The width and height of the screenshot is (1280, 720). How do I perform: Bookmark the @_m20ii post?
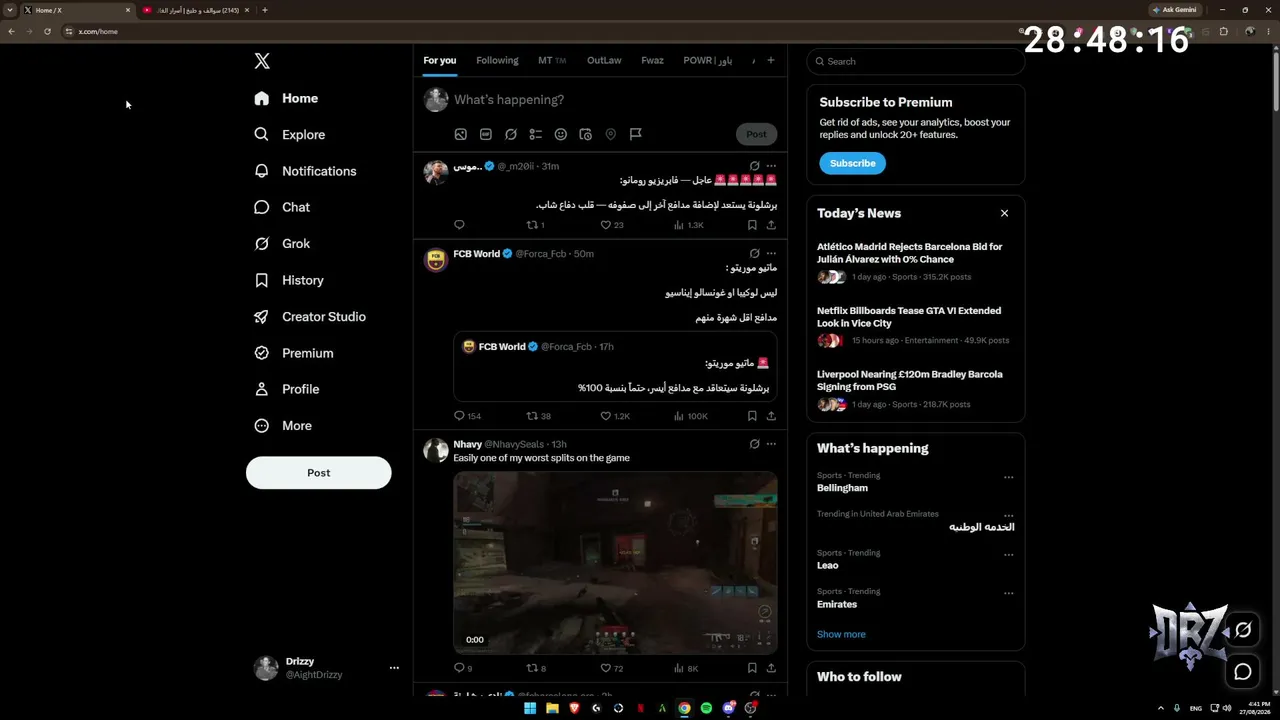(x=752, y=225)
